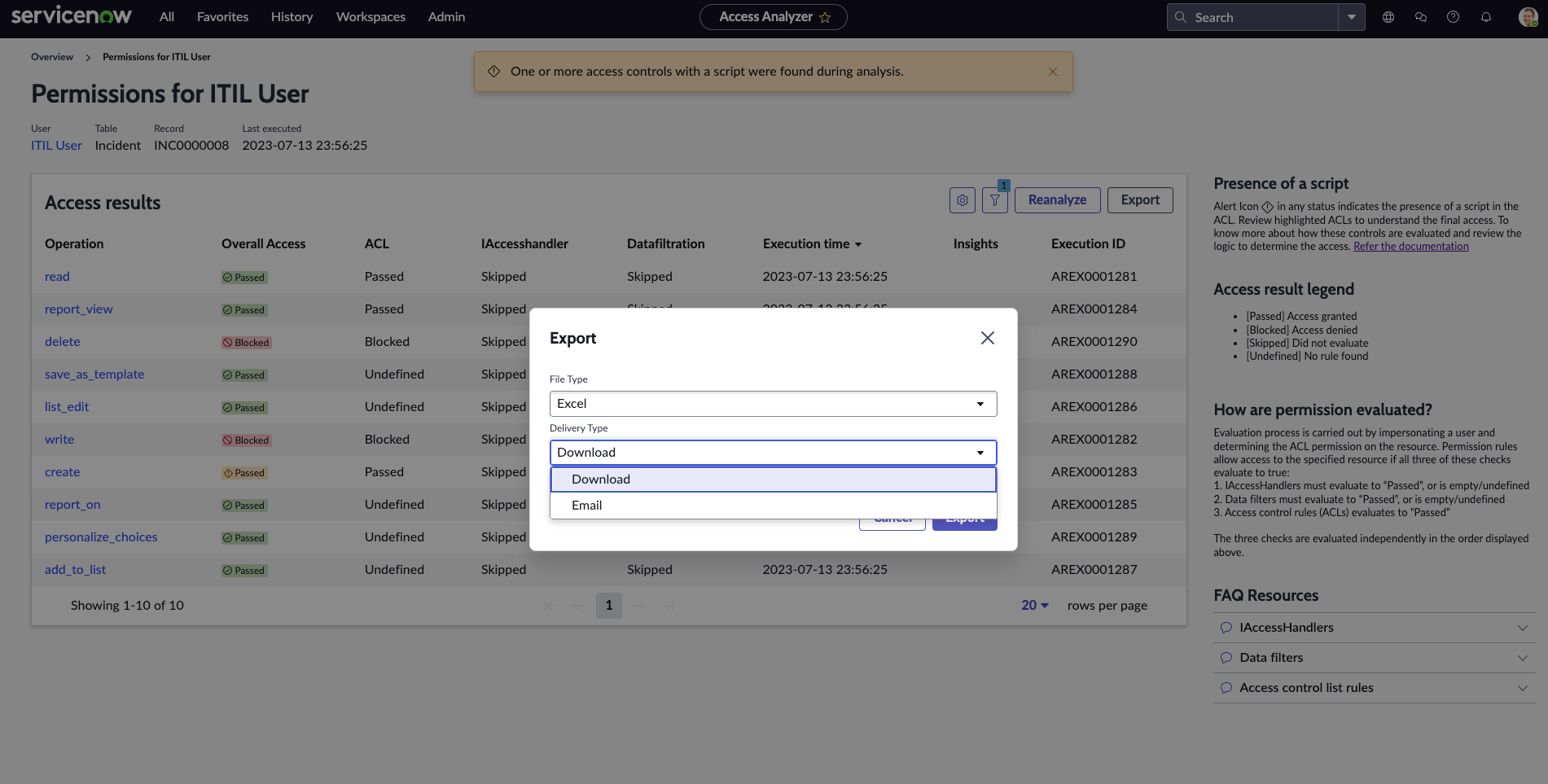Click the Access control list rules FAQ icon
1548x784 pixels.
pos(1226,688)
